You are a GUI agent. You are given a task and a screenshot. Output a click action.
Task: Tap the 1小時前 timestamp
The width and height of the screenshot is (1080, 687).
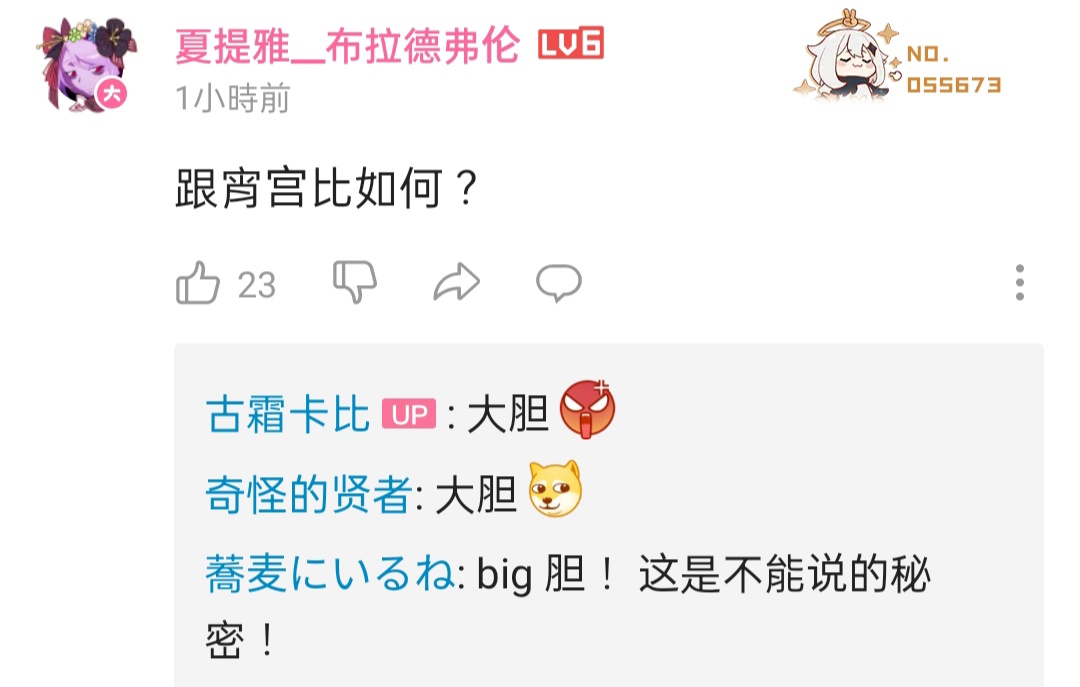233,98
